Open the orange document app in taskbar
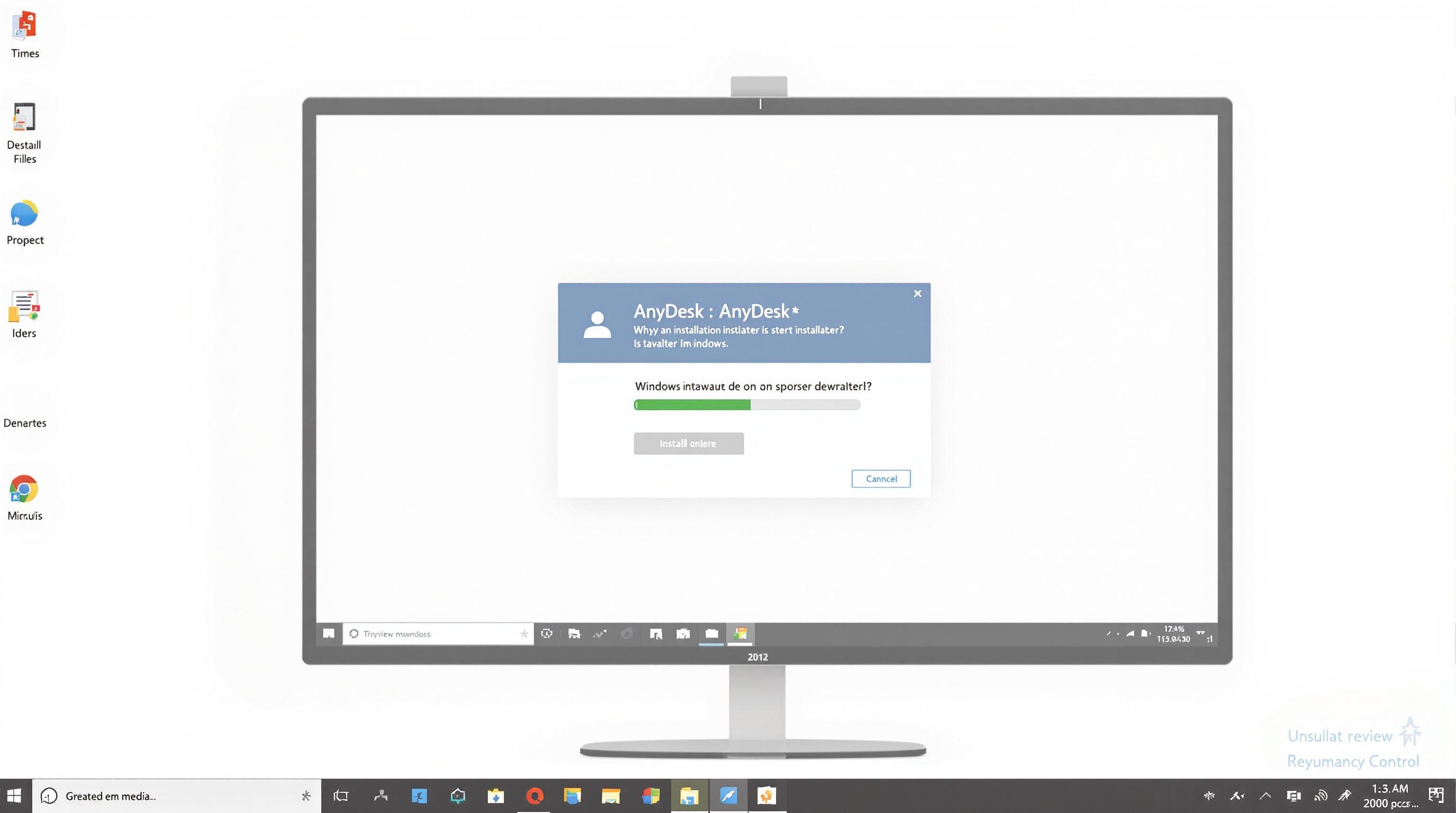The image size is (1456, 813). pyautogui.click(x=767, y=796)
